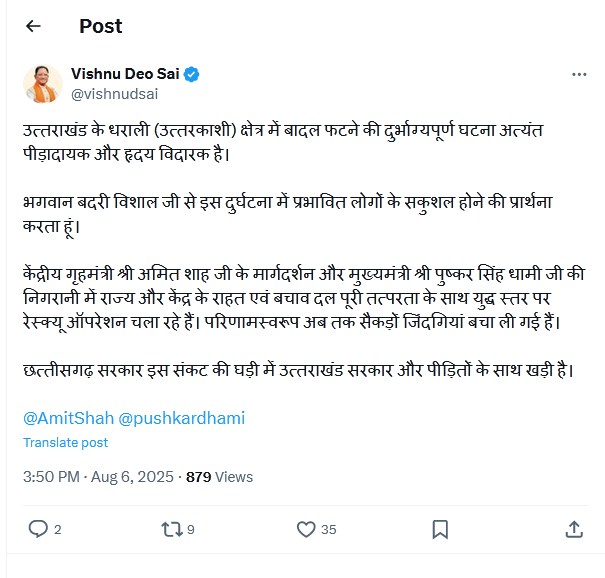
Task: Like the post with the heart icon
Action: [x=307, y=528]
